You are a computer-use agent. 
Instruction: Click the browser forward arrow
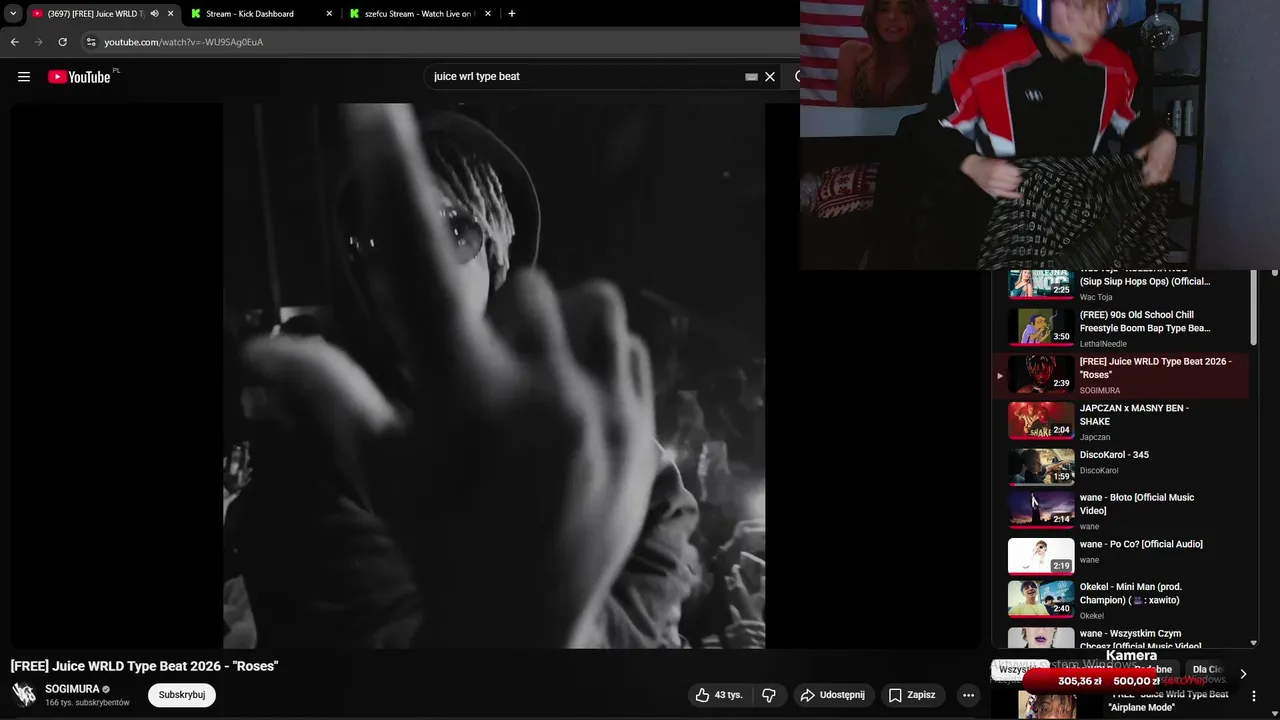38,42
